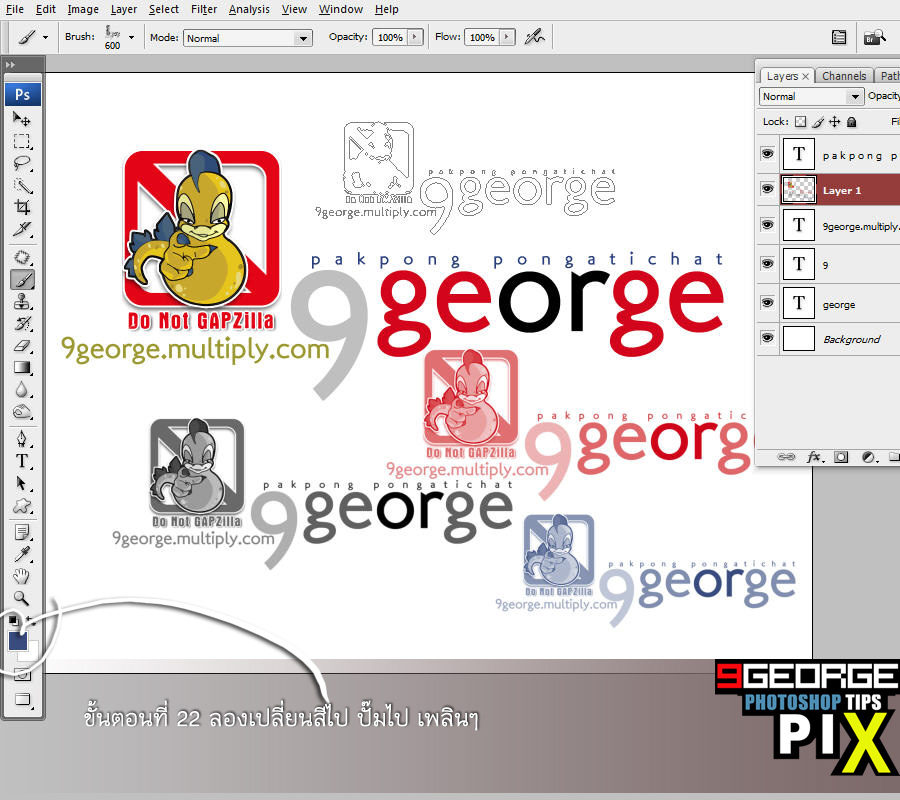
Task: Select the History Brush tool
Action: point(22,324)
